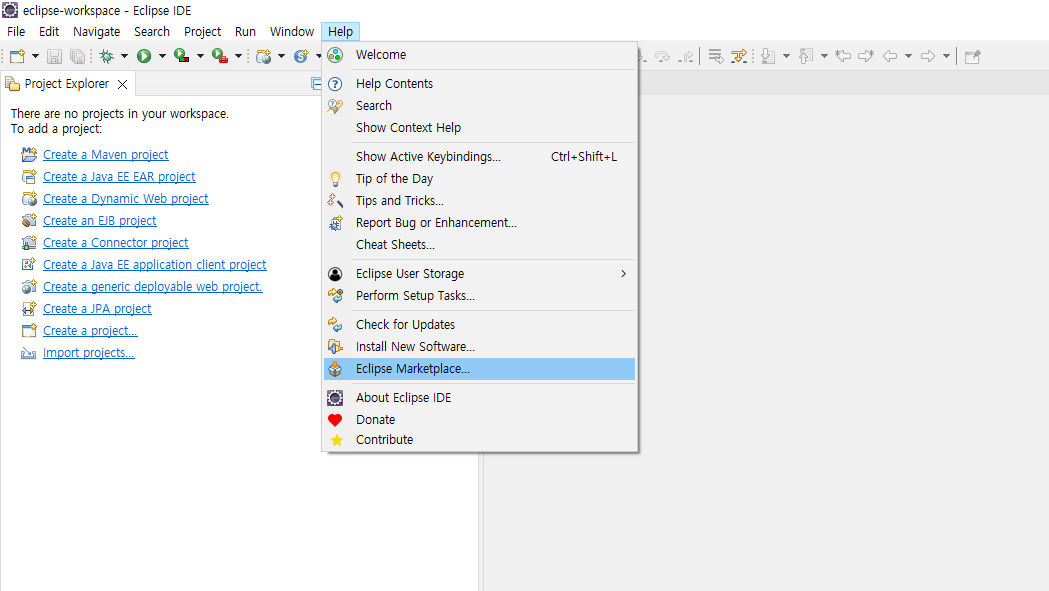Open the Navigate menu
This screenshot has width=1049, height=591.
pyautogui.click(x=96, y=31)
